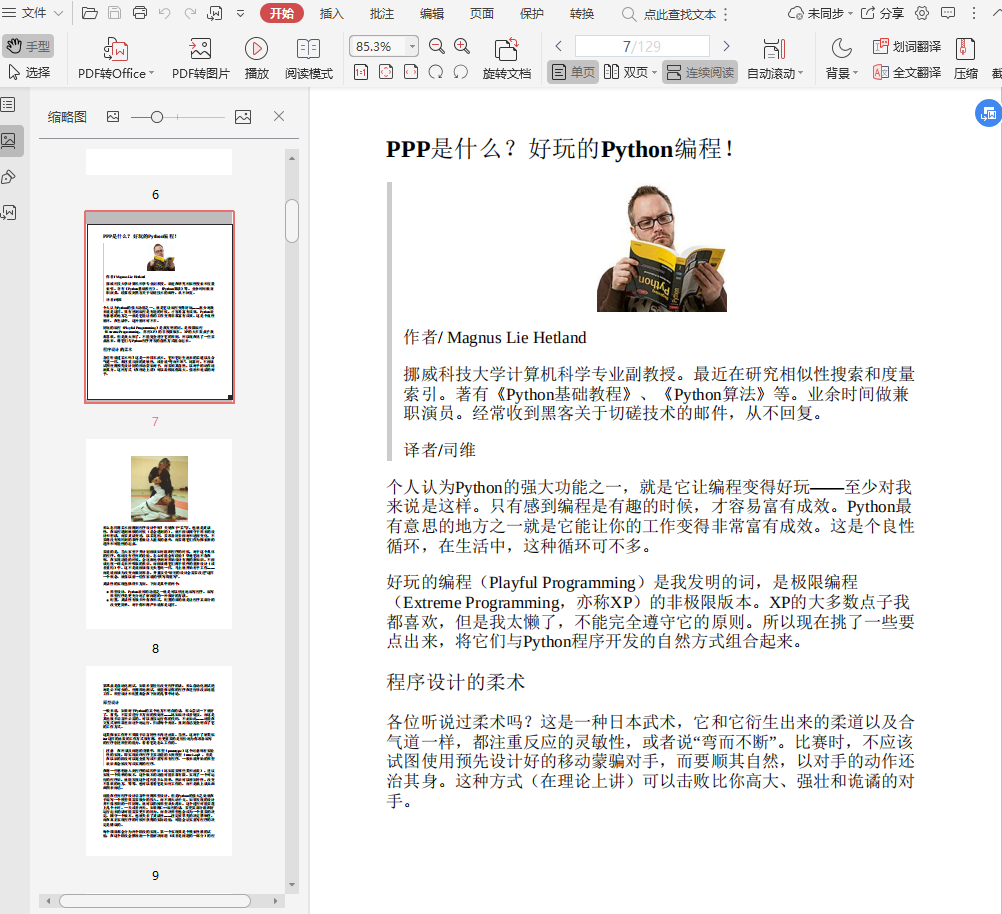The width and height of the screenshot is (1002, 914).
Task: Open the 背景 background dropdown
Action: coord(842,58)
